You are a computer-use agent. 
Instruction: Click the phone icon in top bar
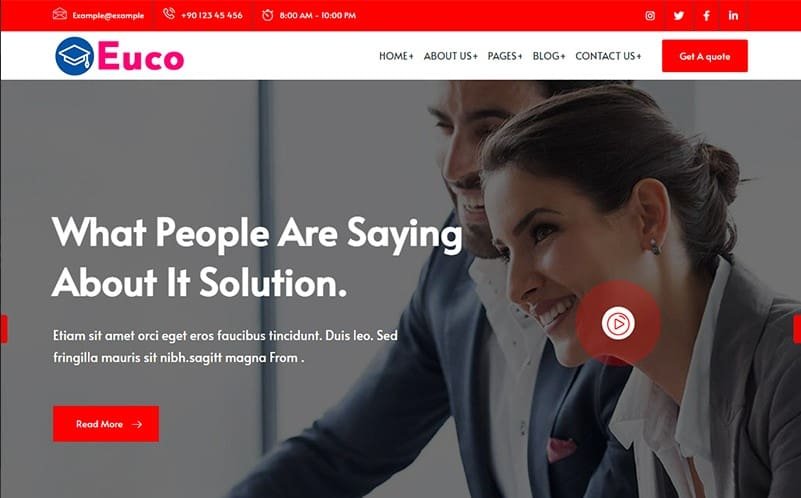point(169,14)
